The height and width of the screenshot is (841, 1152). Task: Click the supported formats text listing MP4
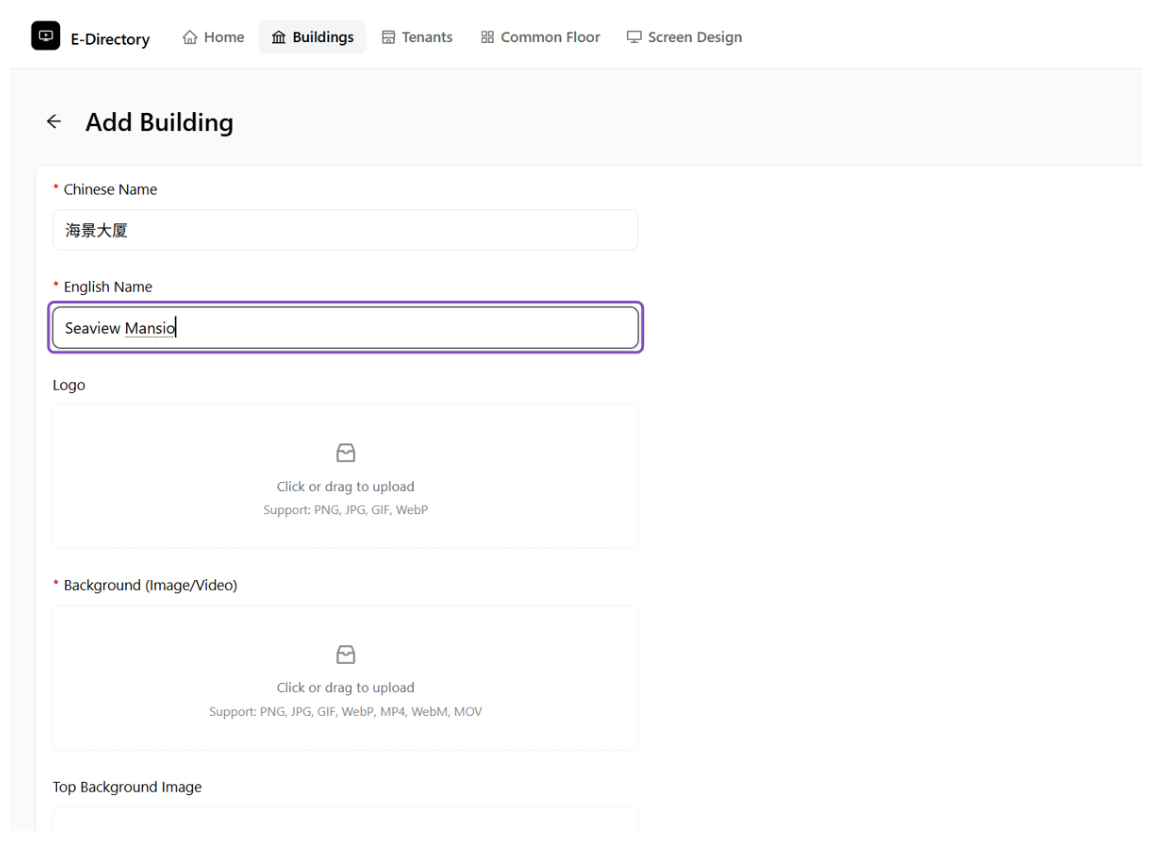coord(345,712)
